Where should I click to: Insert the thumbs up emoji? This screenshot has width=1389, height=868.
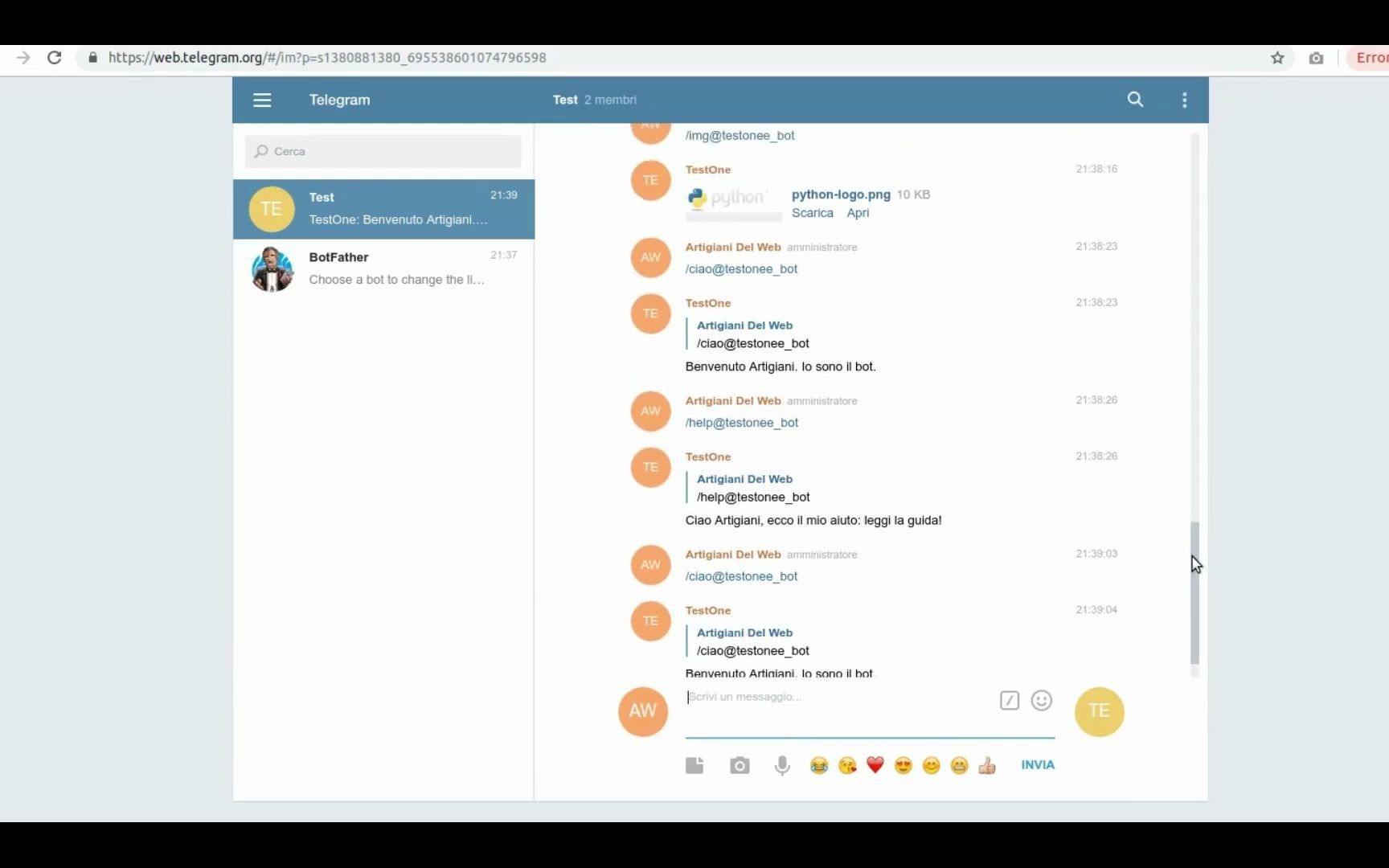(x=987, y=765)
